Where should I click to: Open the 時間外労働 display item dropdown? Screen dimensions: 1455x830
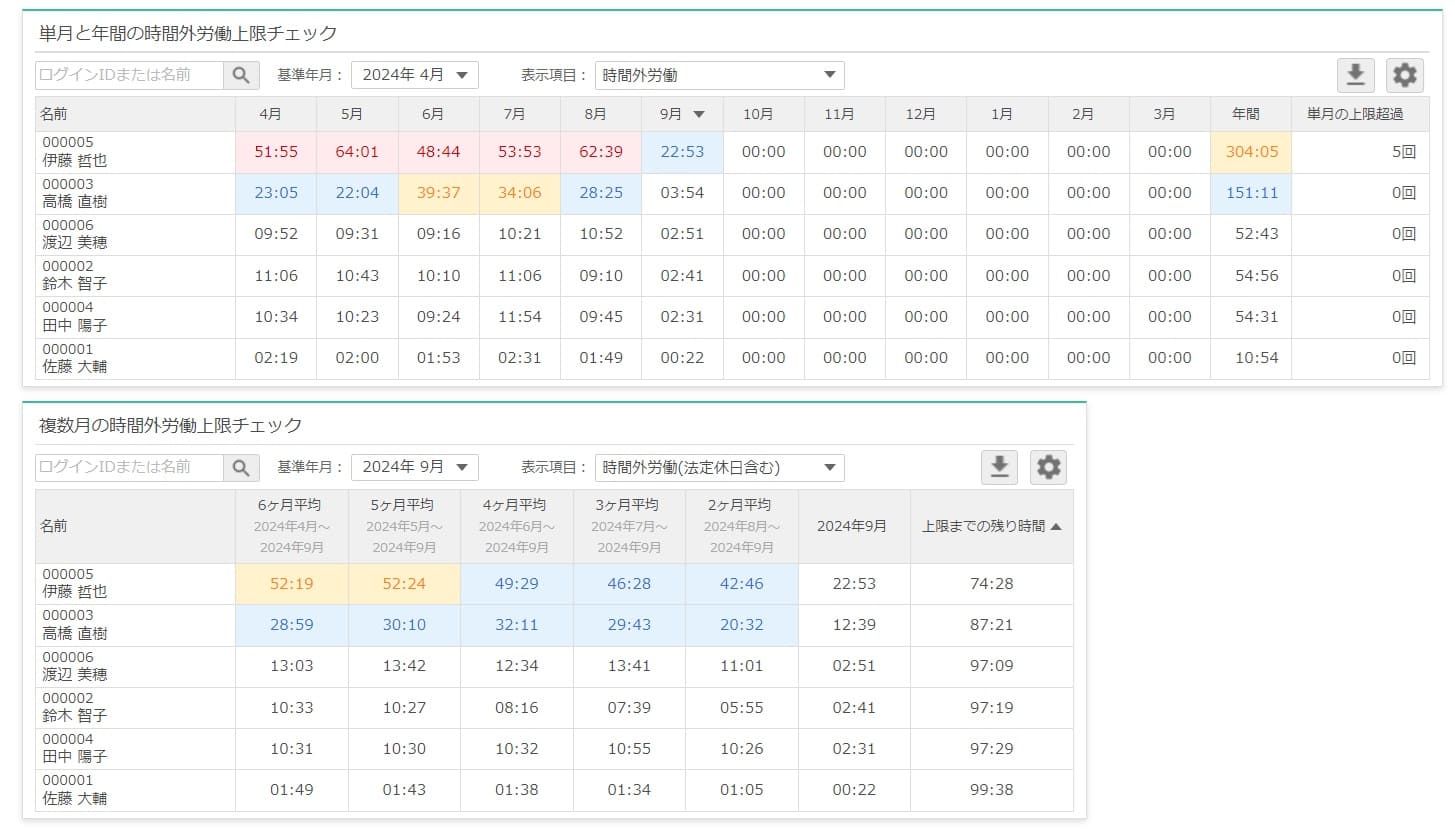click(719, 75)
